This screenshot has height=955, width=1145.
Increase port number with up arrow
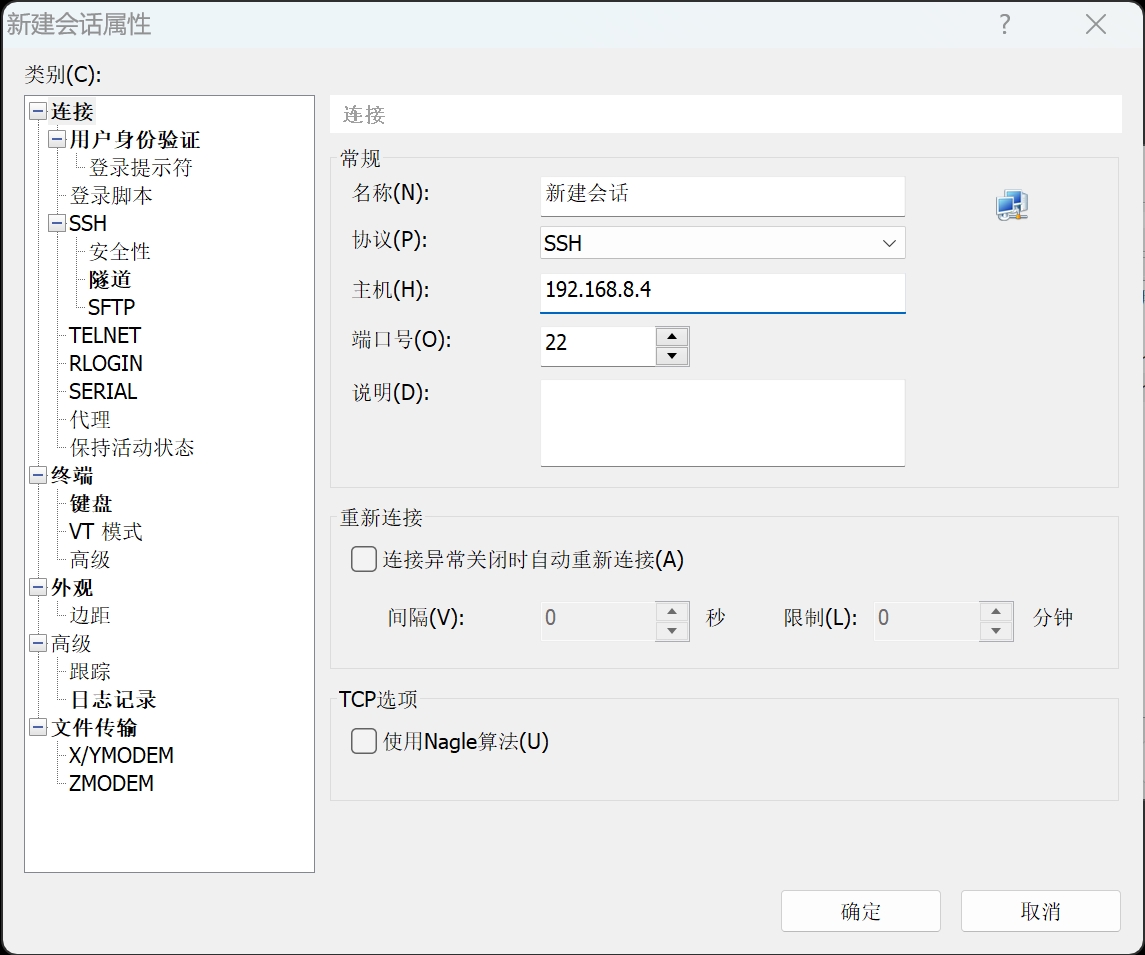pyautogui.click(x=672, y=337)
